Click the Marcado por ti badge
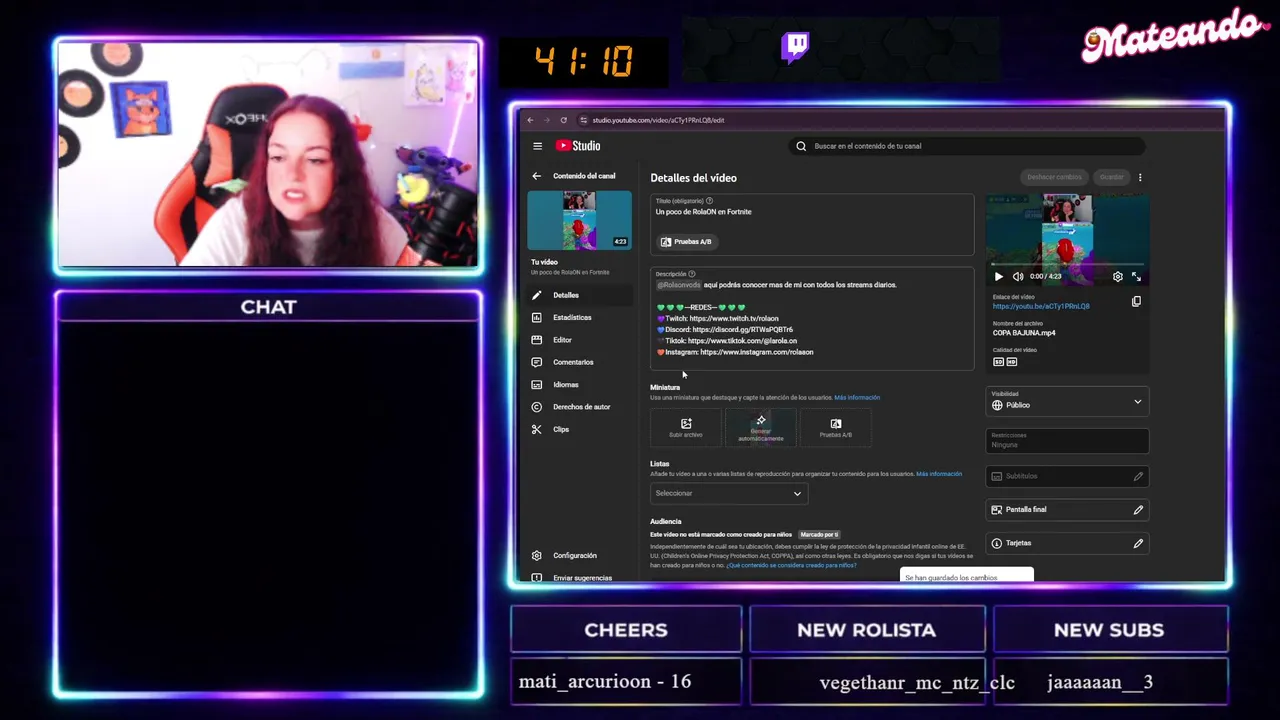Viewport: 1280px width, 720px height. [820, 535]
